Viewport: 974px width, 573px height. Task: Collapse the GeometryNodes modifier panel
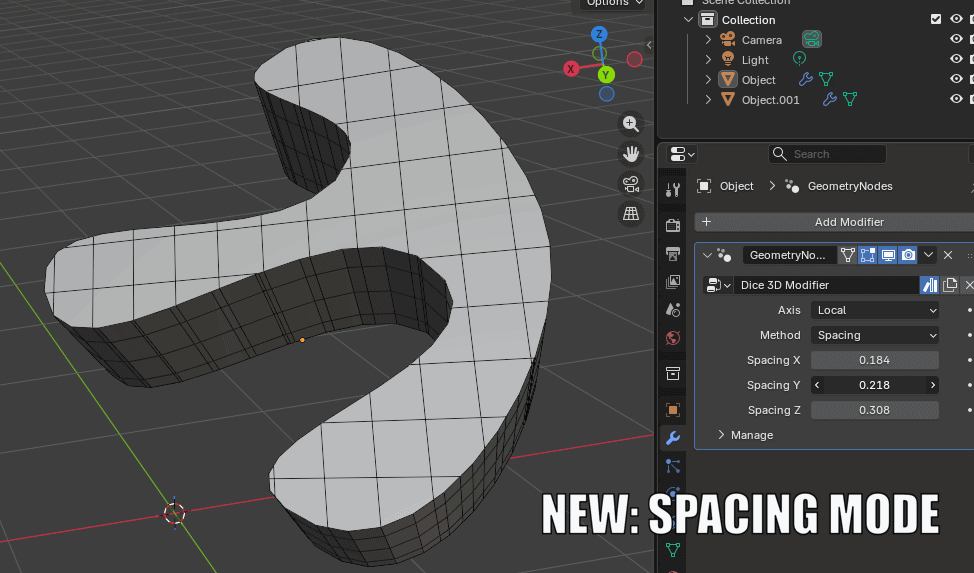coord(707,255)
